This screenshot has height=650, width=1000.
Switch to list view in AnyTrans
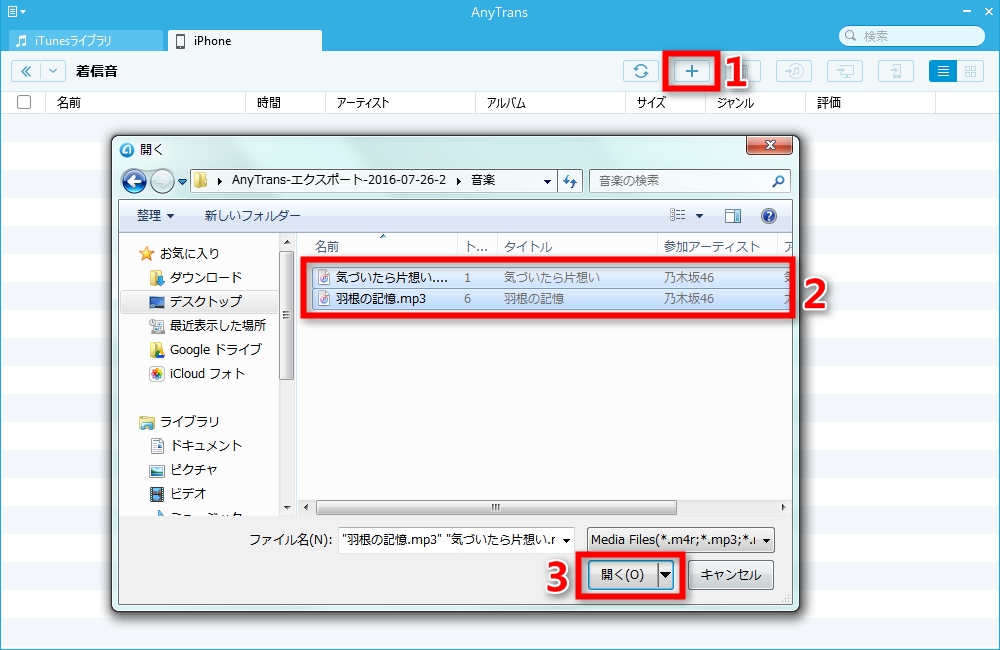click(943, 71)
